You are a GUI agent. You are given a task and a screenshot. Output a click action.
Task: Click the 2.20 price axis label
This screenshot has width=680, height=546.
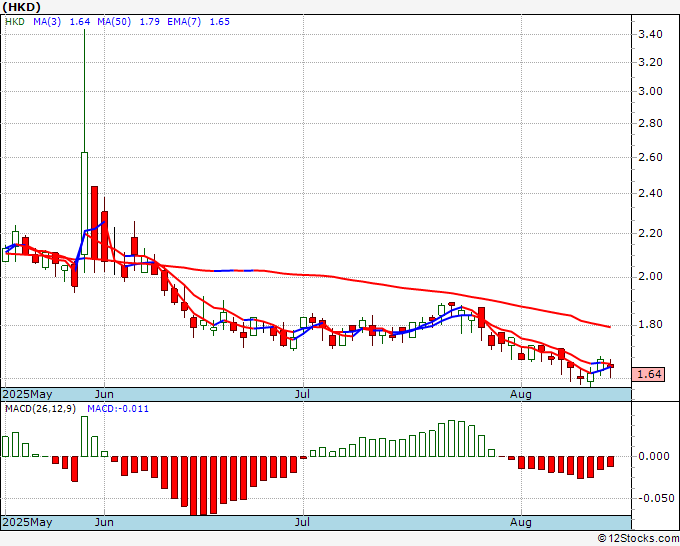[x=651, y=233]
